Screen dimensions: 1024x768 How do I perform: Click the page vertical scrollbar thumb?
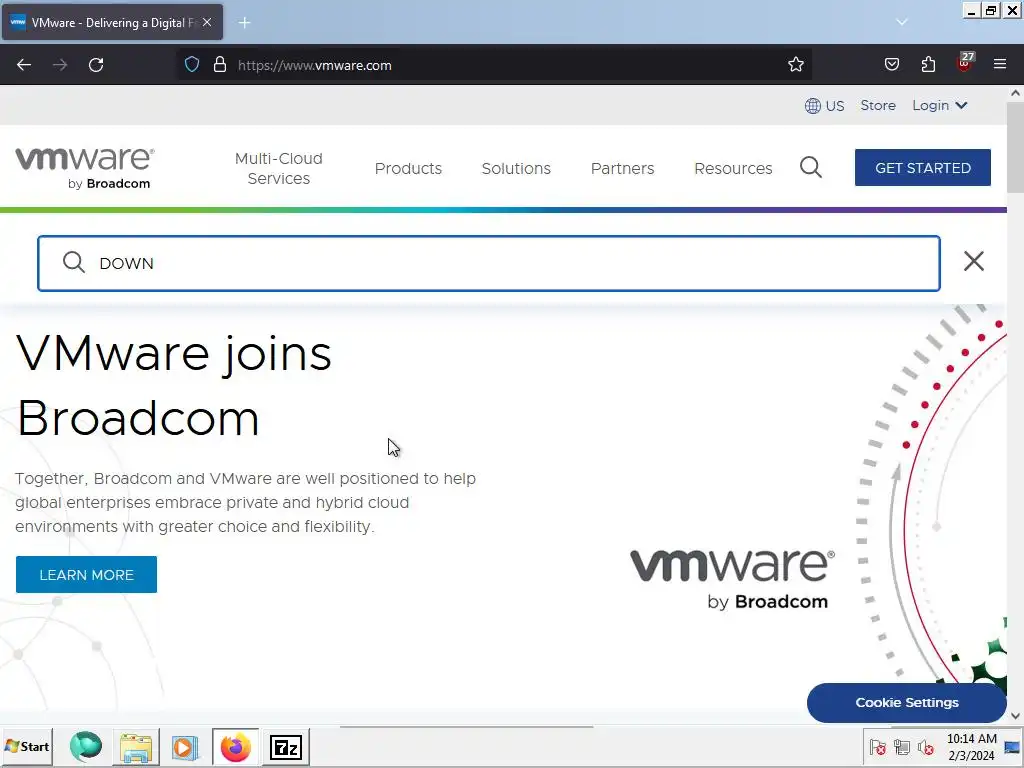[x=1016, y=147]
